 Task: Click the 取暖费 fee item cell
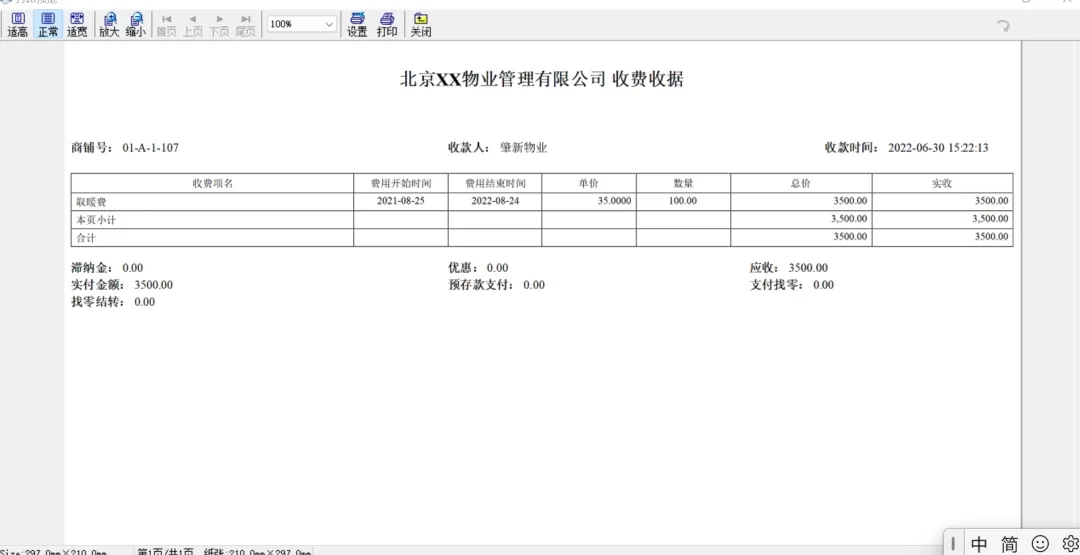coord(212,201)
